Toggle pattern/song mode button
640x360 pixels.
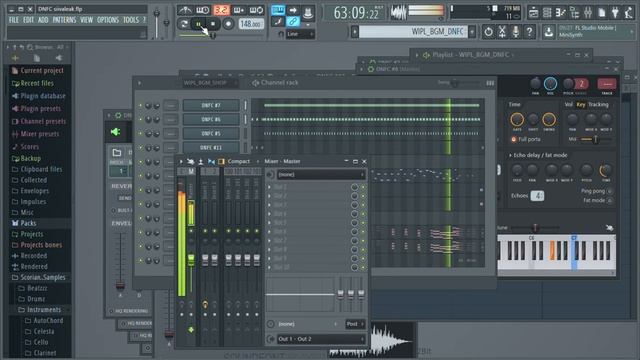[184, 24]
